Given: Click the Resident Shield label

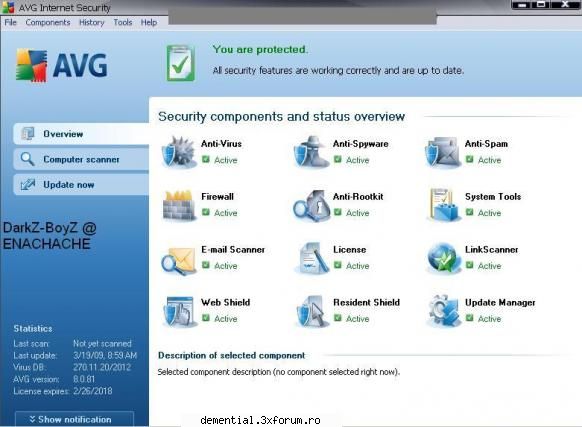Looking at the screenshot, I should tap(366, 302).
